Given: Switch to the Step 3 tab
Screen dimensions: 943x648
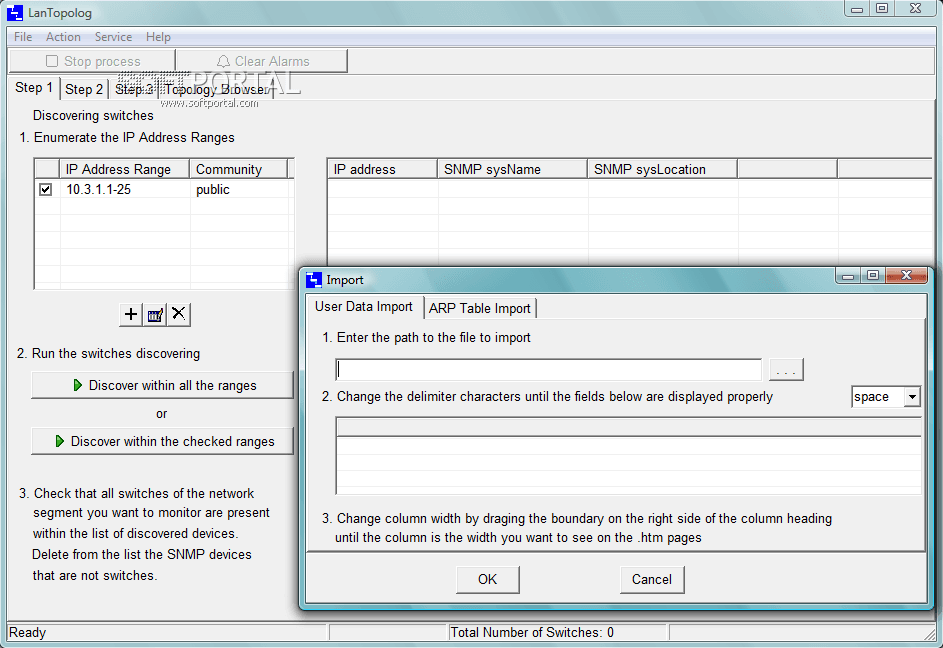Looking at the screenshot, I should (134, 89).
